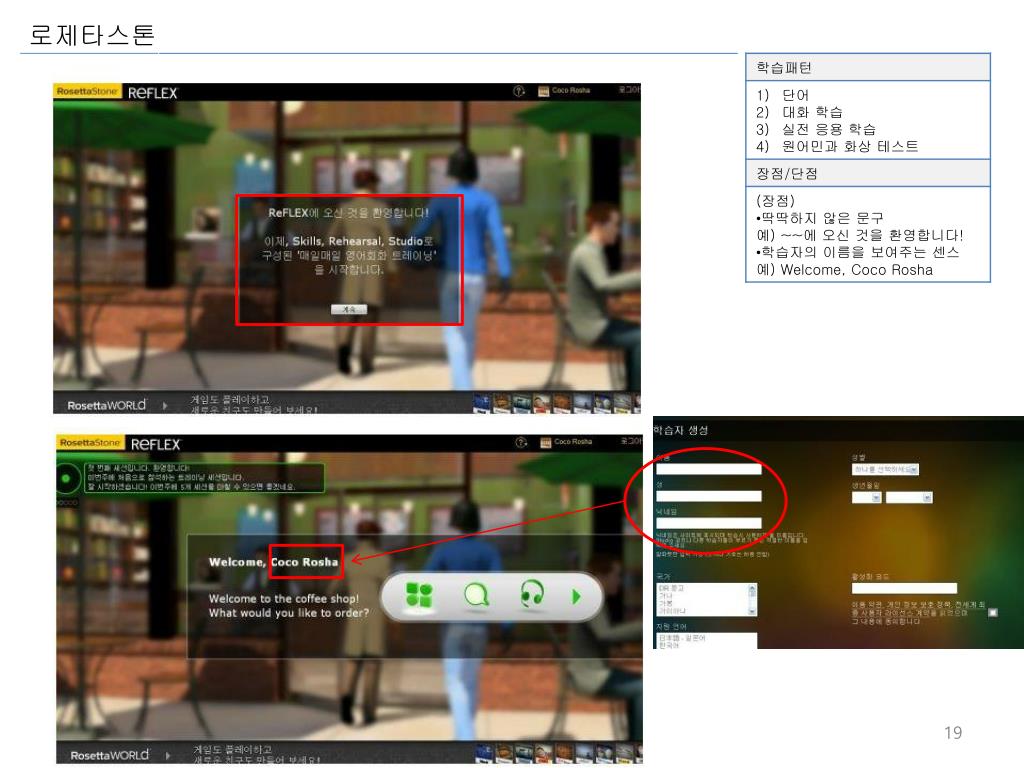Click the RosettaStone yellow logo in the top screenshot

[88, 91]
